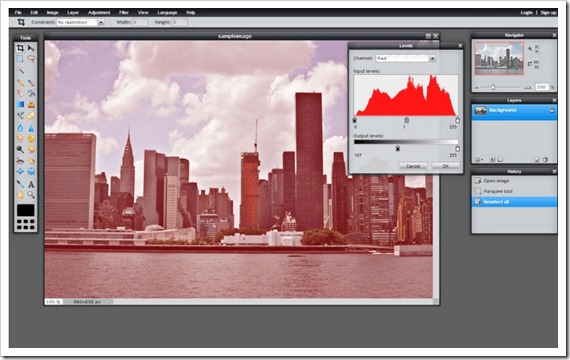The width and height of the screenshot is (570, 360).
Task: Pick the Blur water-drop tool
Action: (x=20, y=128)
